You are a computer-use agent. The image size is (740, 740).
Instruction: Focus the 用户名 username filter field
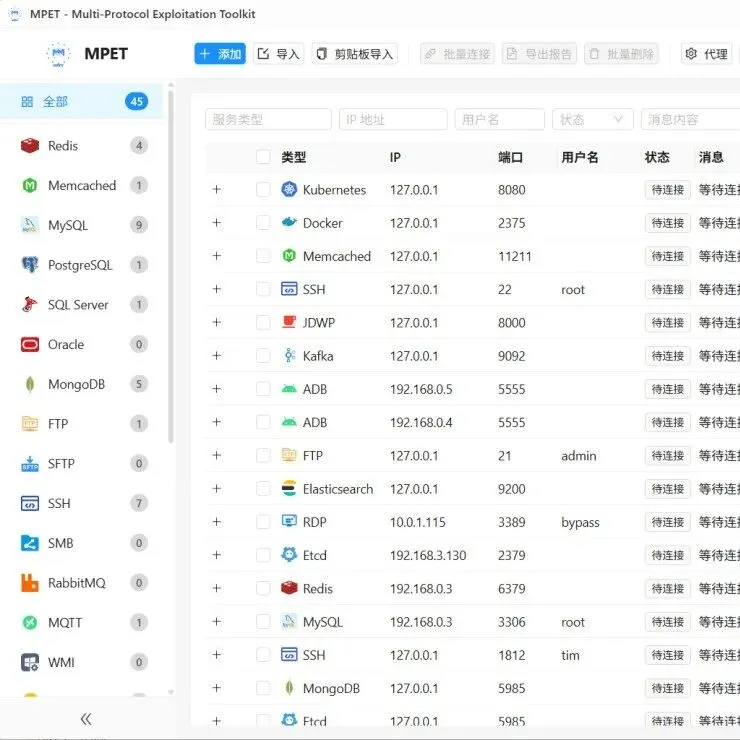(x=500, y=119)
